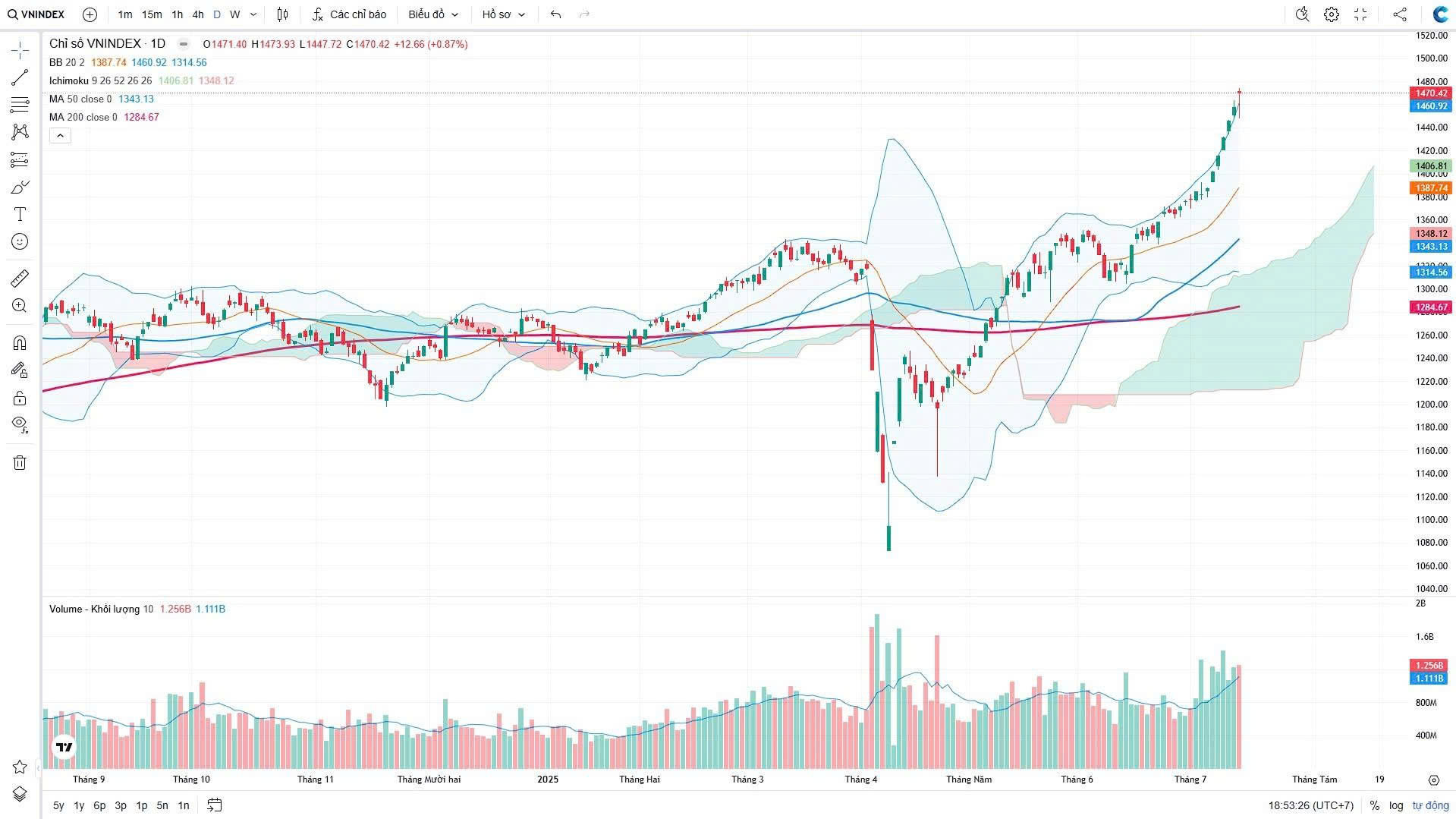This screenshot has height=819, width=1456.
Task: Toggle hide all drawings eye icon
Action: click(x=20, y=424)
